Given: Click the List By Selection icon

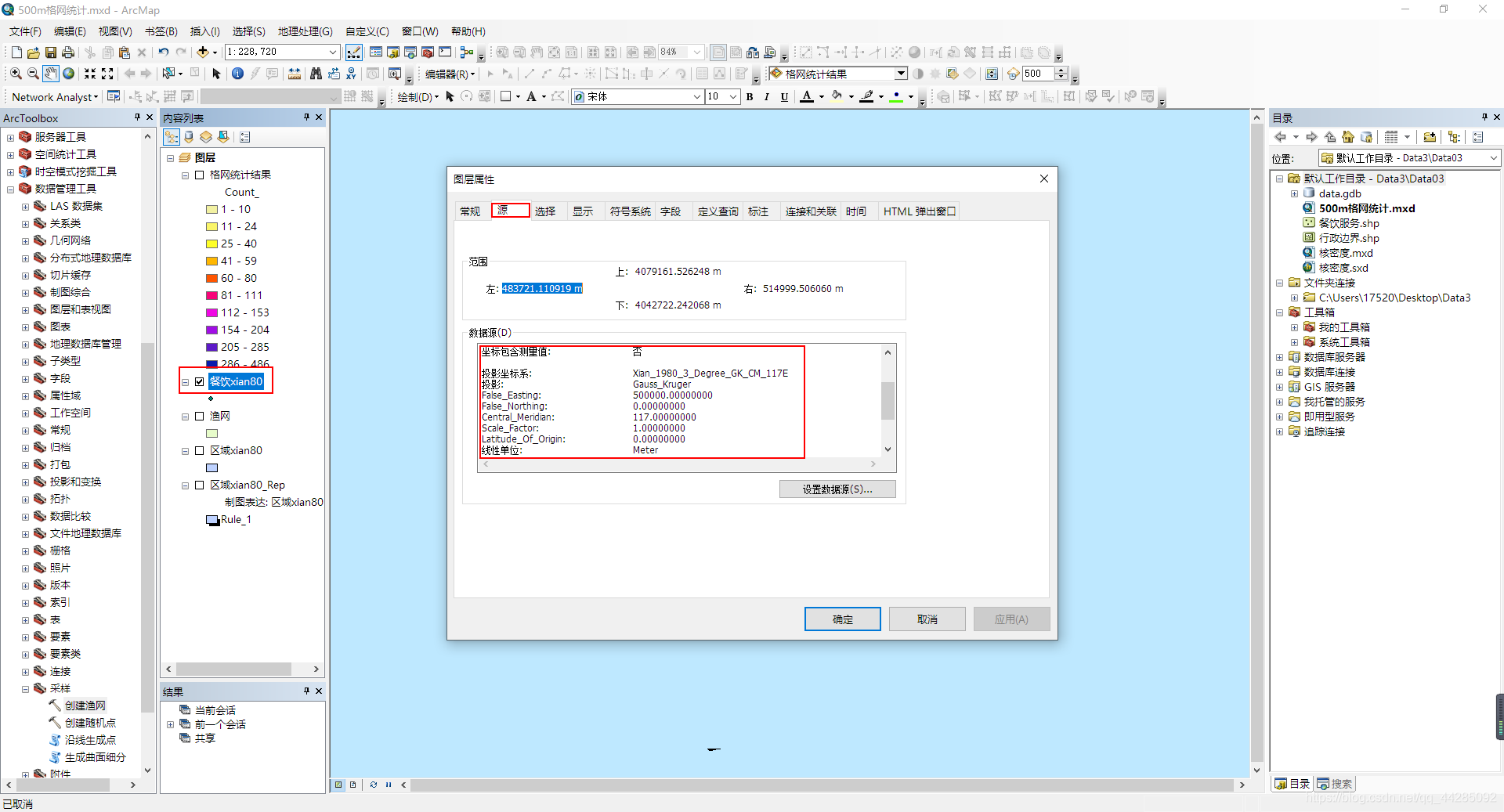Looking at the screenshot, I should point(223,137).
